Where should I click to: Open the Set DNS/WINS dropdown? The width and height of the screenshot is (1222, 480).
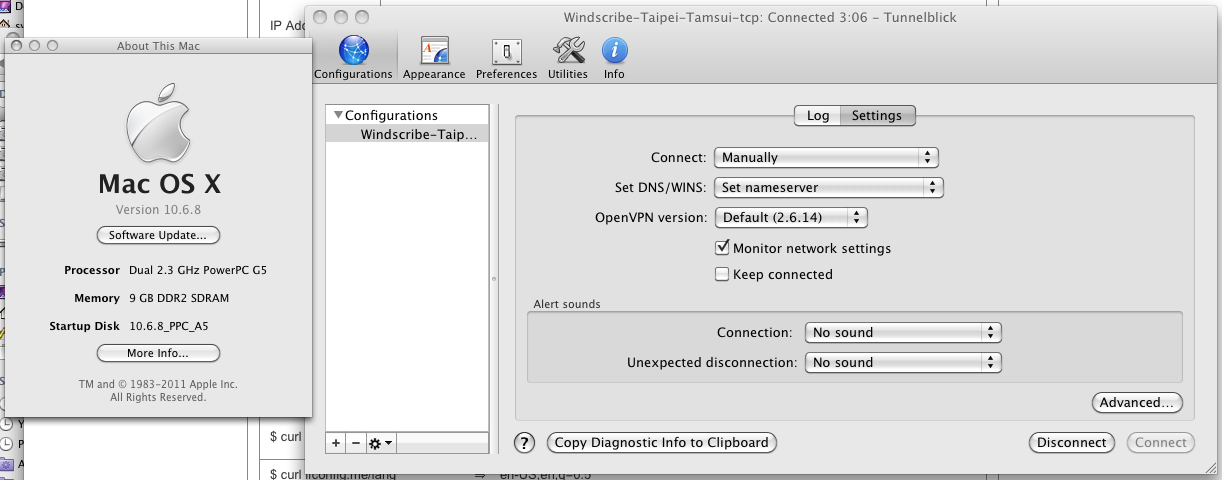[x=829, y=187]
